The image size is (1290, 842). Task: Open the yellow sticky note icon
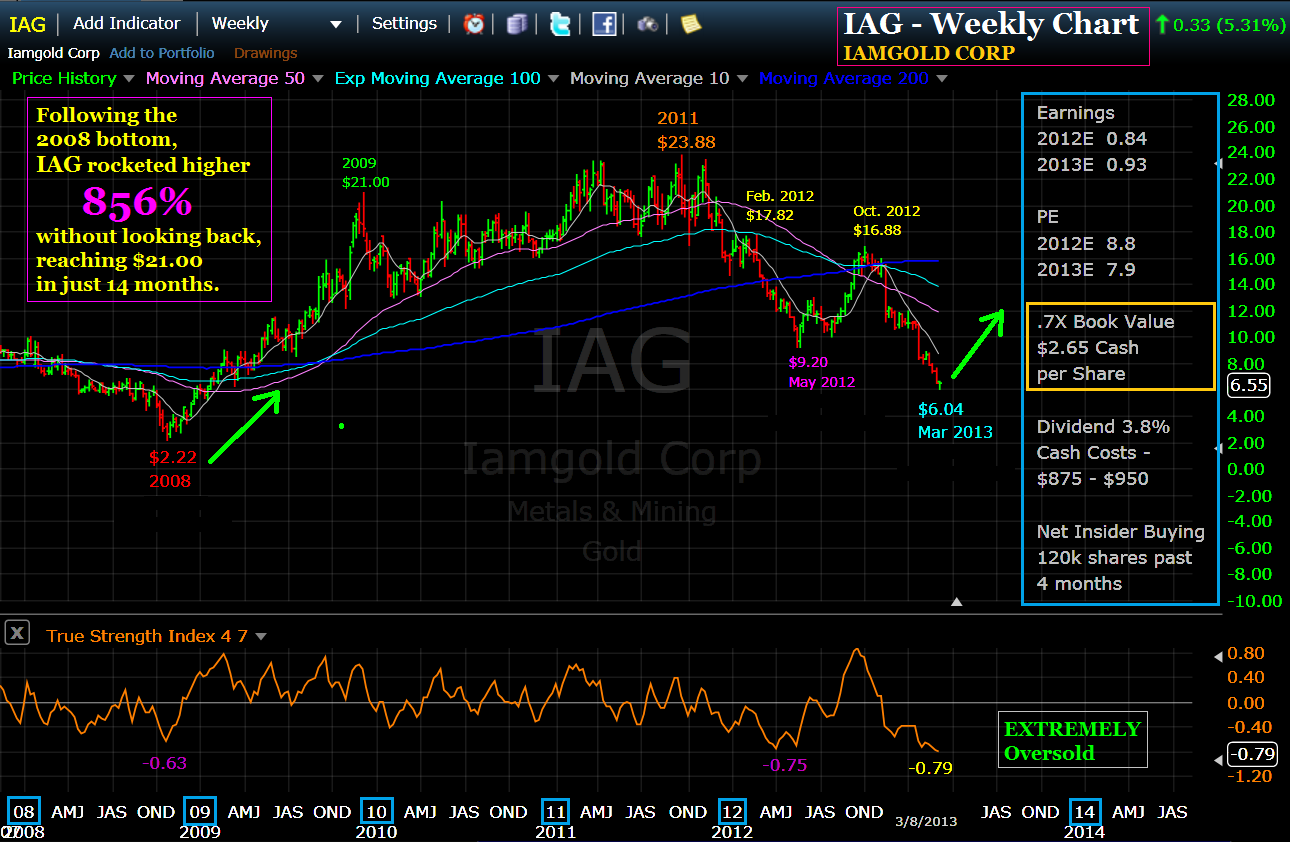(691, 24)
